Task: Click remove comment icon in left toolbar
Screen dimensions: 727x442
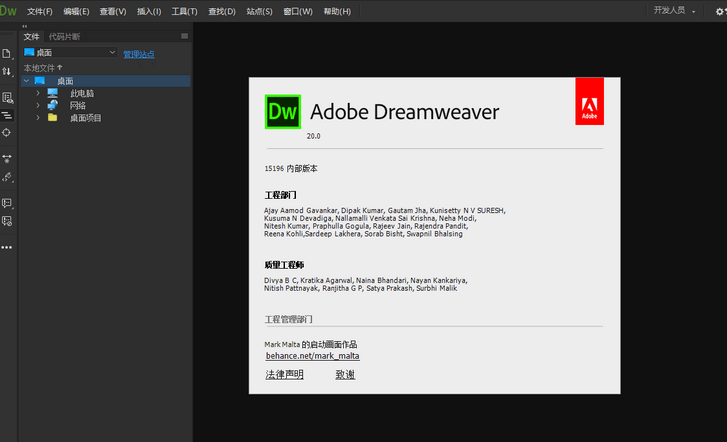Action: (x=6, y=221)
